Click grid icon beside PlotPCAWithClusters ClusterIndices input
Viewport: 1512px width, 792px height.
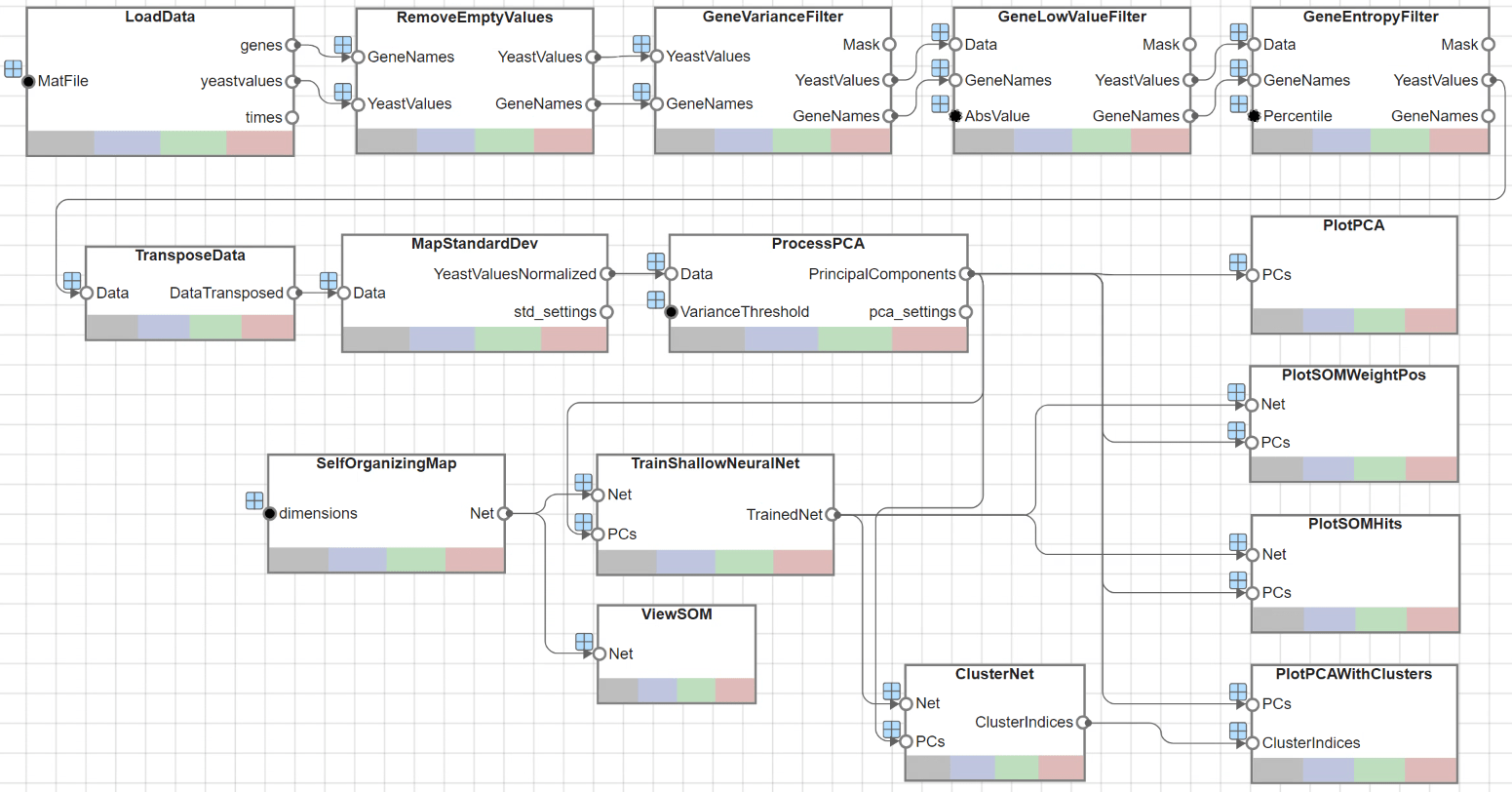(x=1237, y=731)
